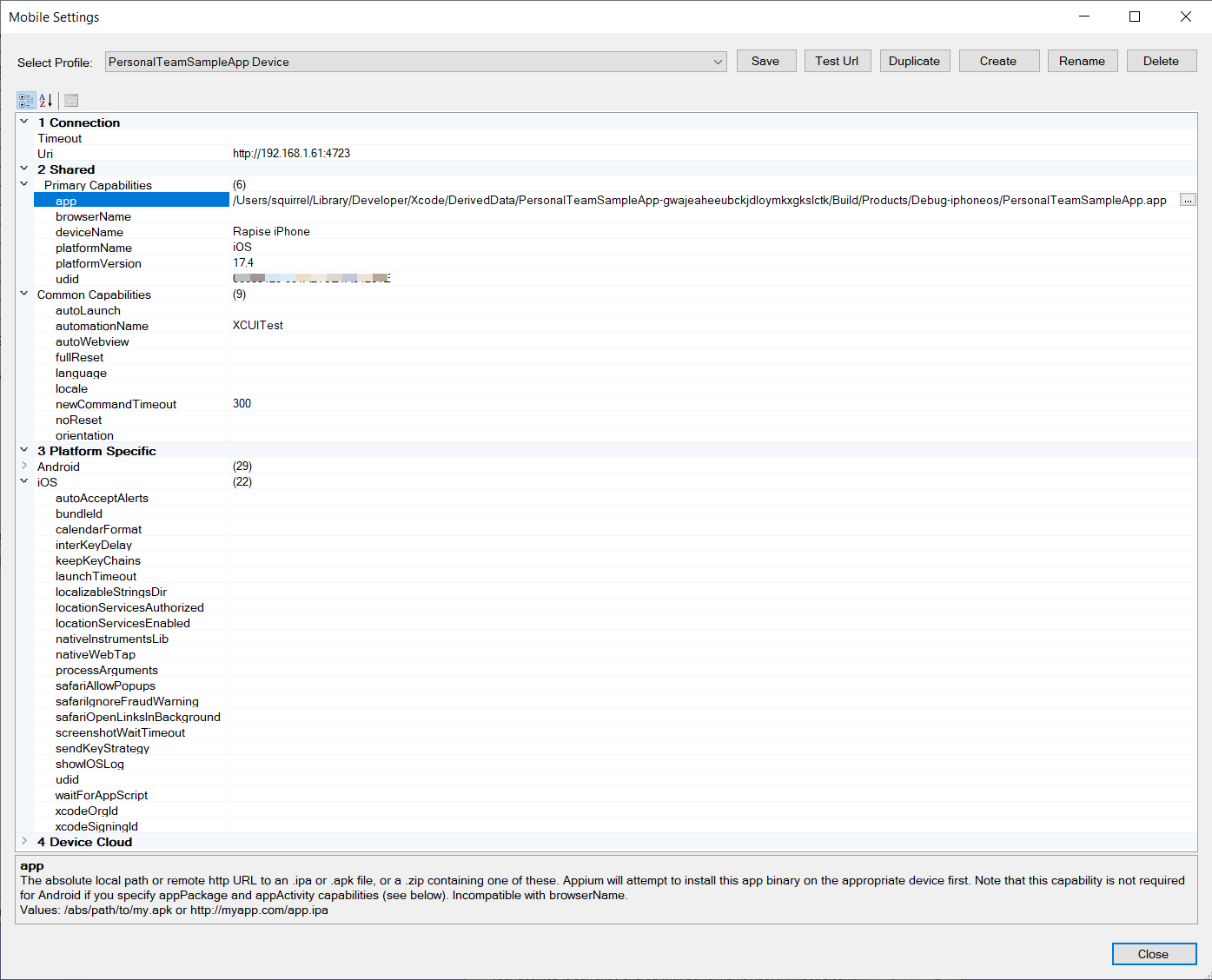Open the Select Profile dropdown
1212x980 pixels.
718,62
